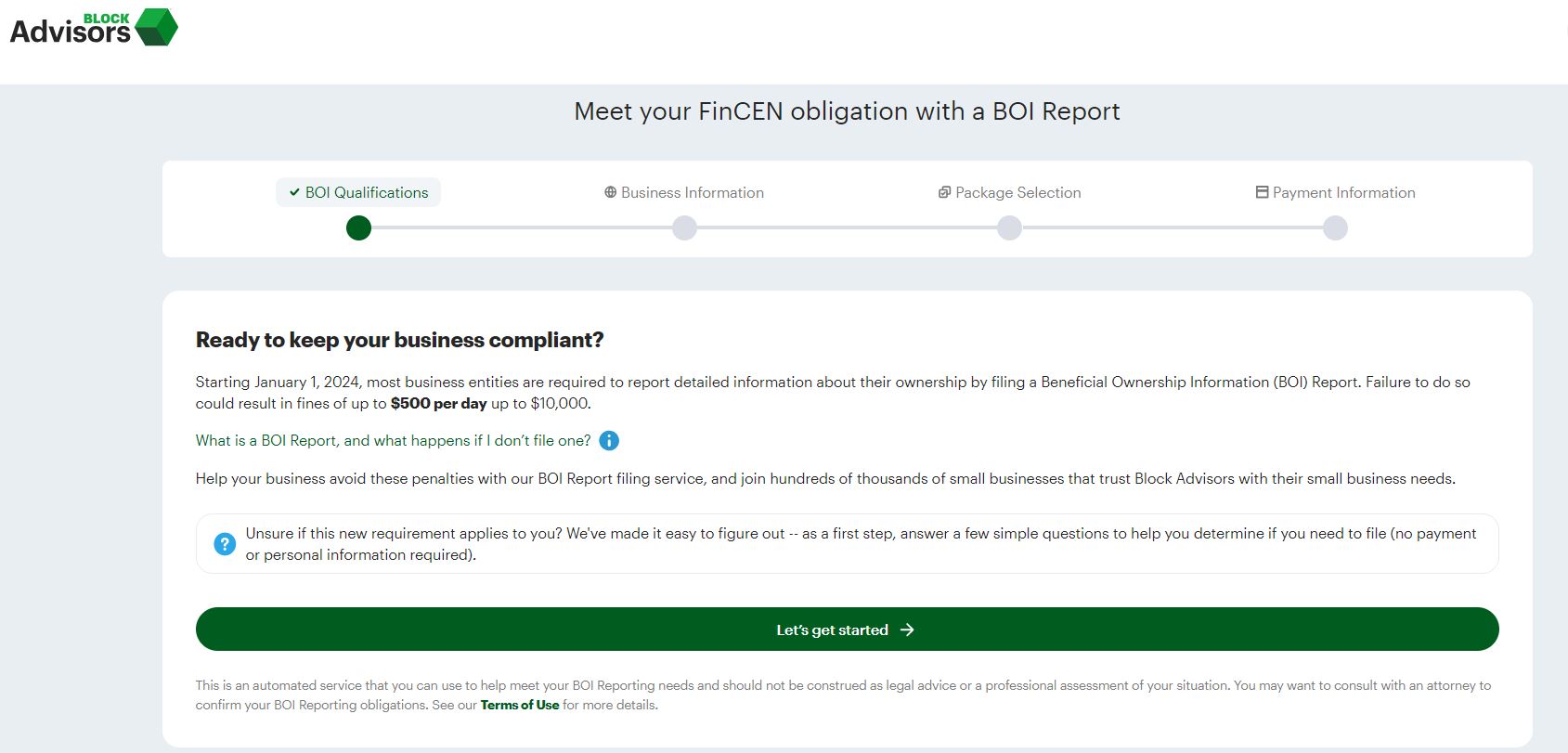1568x753 pixels.
Task: Click the third progress dot under Package Selection
Action: coord(1009,228)
